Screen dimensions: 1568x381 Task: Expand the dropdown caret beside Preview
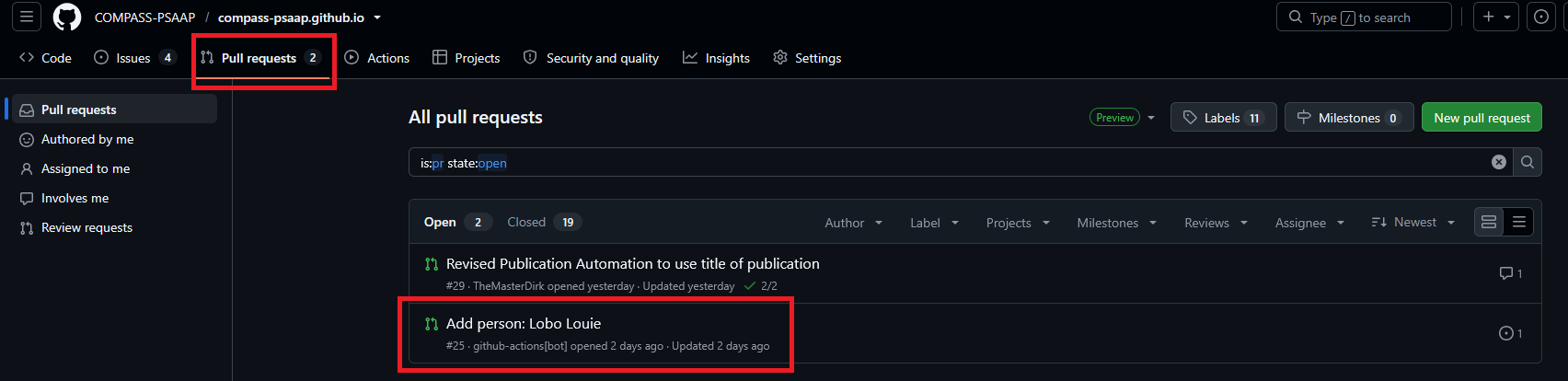click(x=1150, y=118)
